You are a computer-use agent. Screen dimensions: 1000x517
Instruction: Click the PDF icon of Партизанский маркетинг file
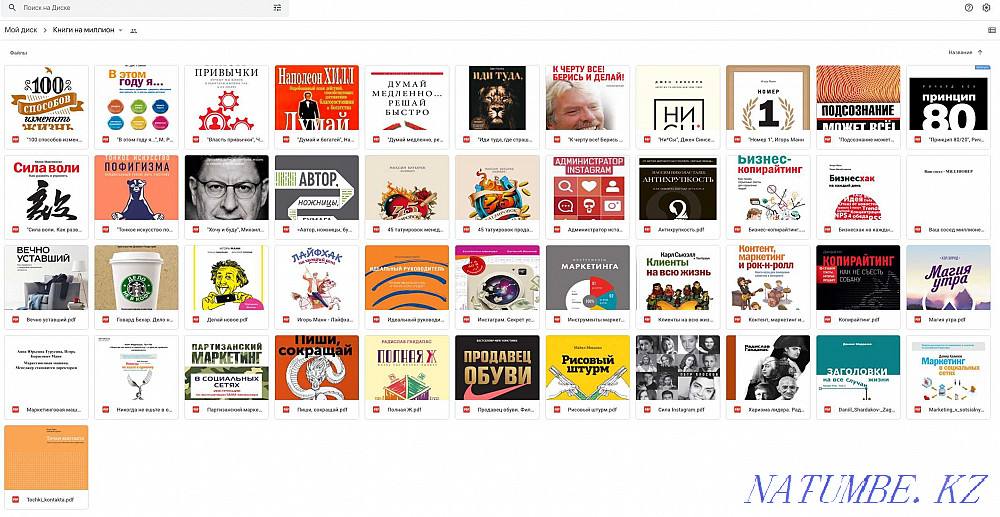click(196, 410)
